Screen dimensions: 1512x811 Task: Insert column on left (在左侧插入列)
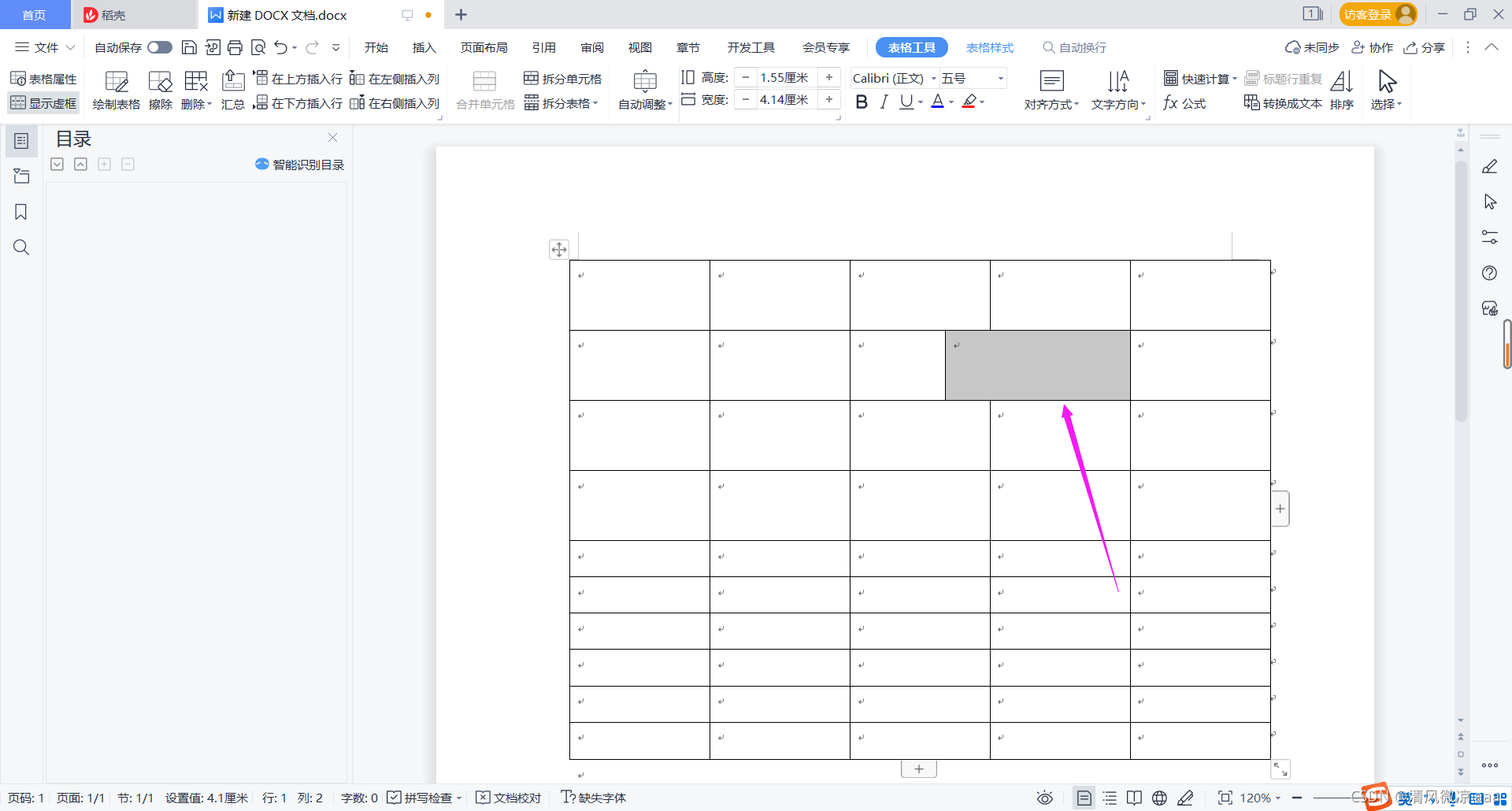point(395,79)
